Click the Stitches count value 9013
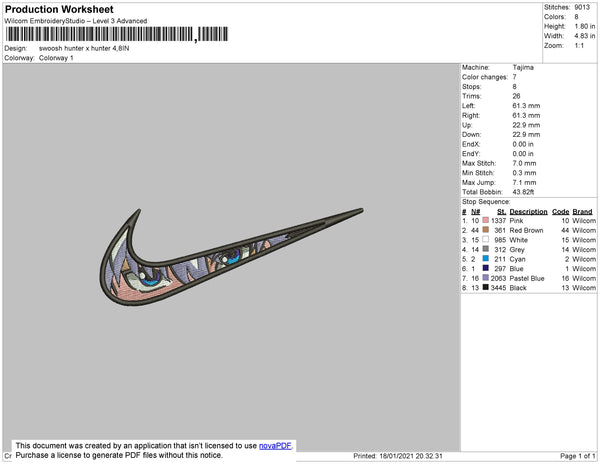The width and height of the screenshot is (600, 464). [x=582, y=7]
